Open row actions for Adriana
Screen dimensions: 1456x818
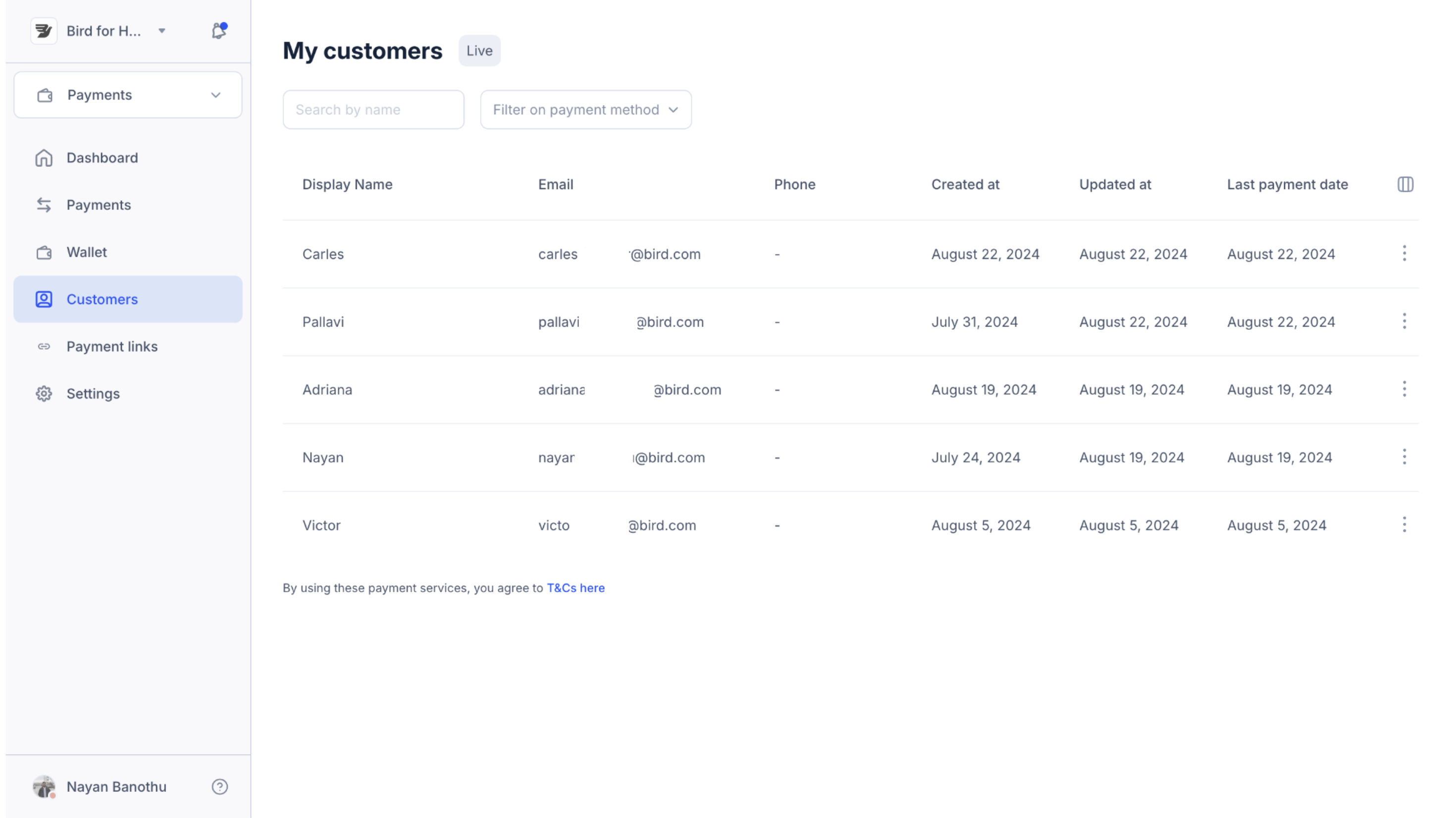[x=1404, y=389]
